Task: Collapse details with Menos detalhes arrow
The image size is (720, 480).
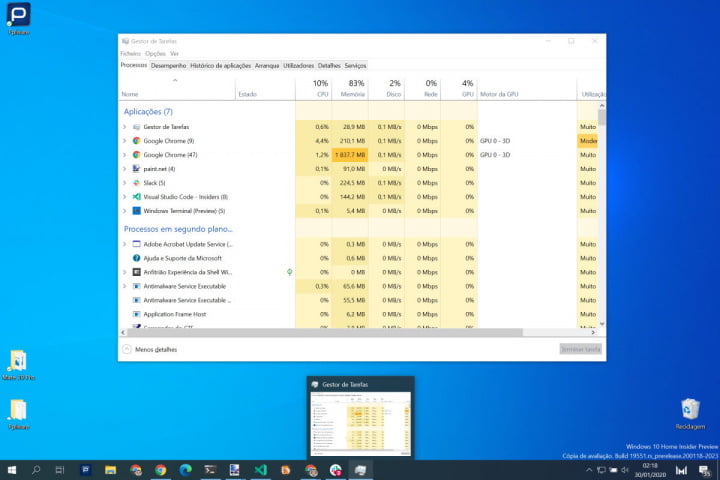Action: coord(127,349)
